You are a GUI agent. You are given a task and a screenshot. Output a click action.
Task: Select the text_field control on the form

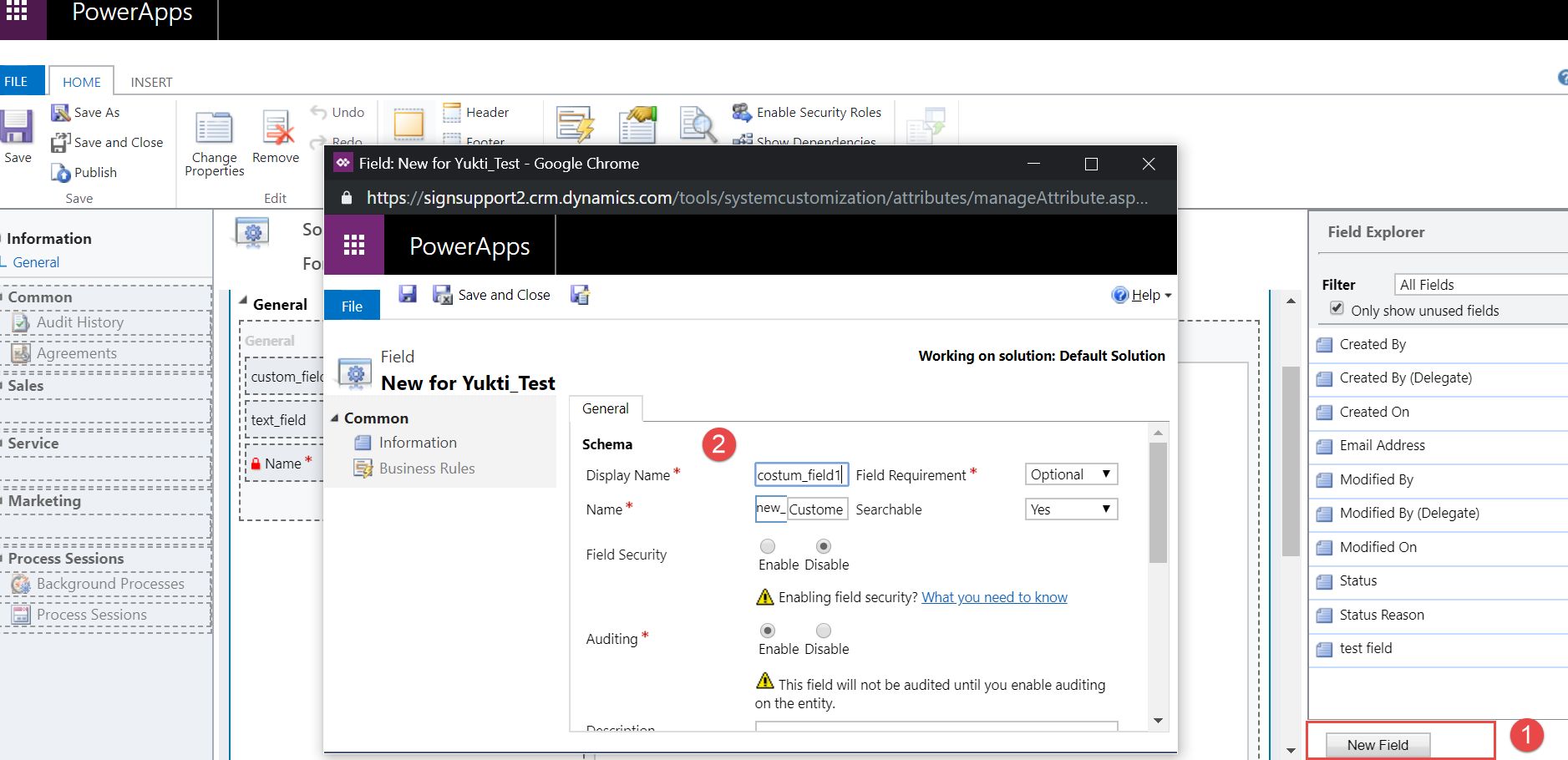284,420
